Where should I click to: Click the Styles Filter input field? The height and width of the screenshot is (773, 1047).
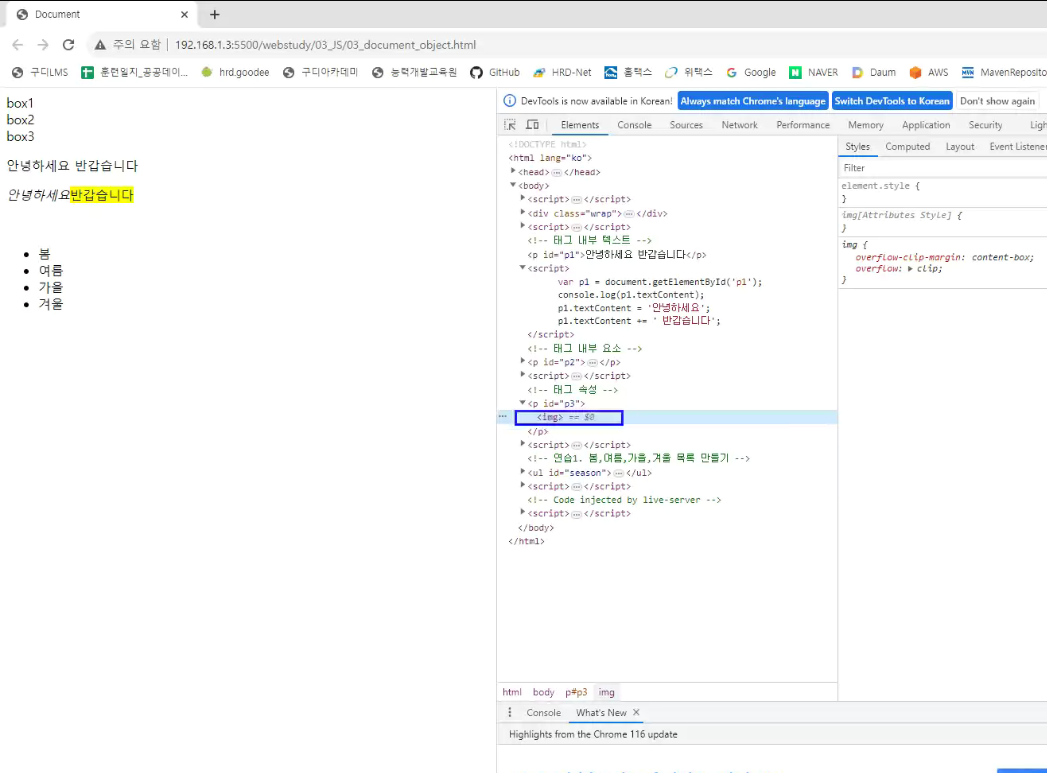point(942,168)
